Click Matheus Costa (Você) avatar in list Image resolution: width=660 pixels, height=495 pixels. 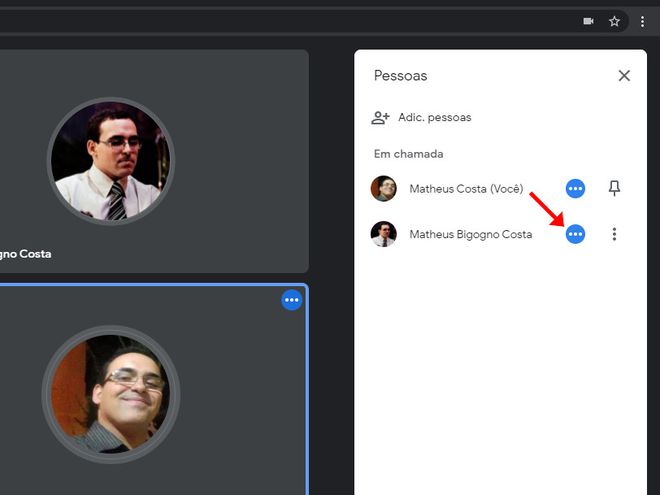[x=383, y=189]
